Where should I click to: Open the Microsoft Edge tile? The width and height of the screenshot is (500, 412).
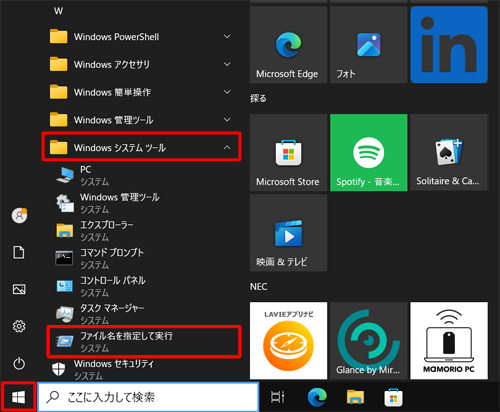(x=288, y=45)
